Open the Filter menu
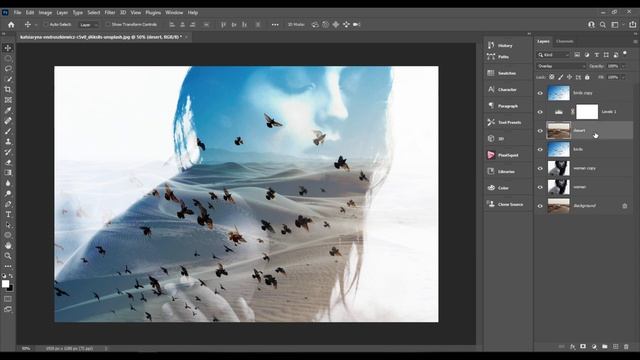This screenshot has height=360, width=640. (x=110, y=13)
